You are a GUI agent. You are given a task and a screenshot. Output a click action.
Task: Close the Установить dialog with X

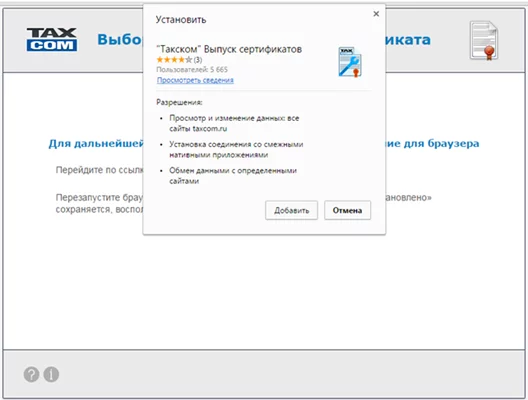376,14
